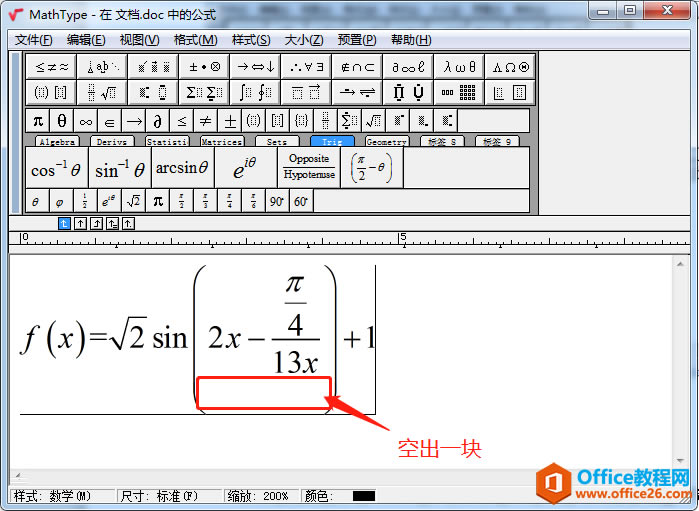This screenshot has width=699, height=511.
Task: Insert the π symbol from the large symbol bar
Action: pyautogui.click(x=38, y=120)
